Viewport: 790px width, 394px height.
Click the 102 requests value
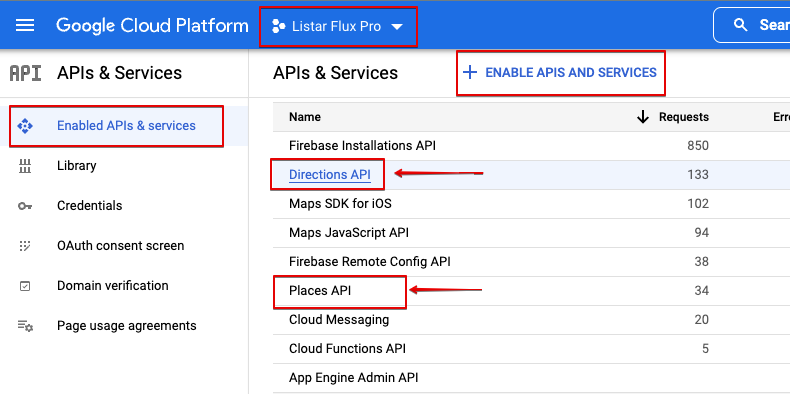click(698, 204)
